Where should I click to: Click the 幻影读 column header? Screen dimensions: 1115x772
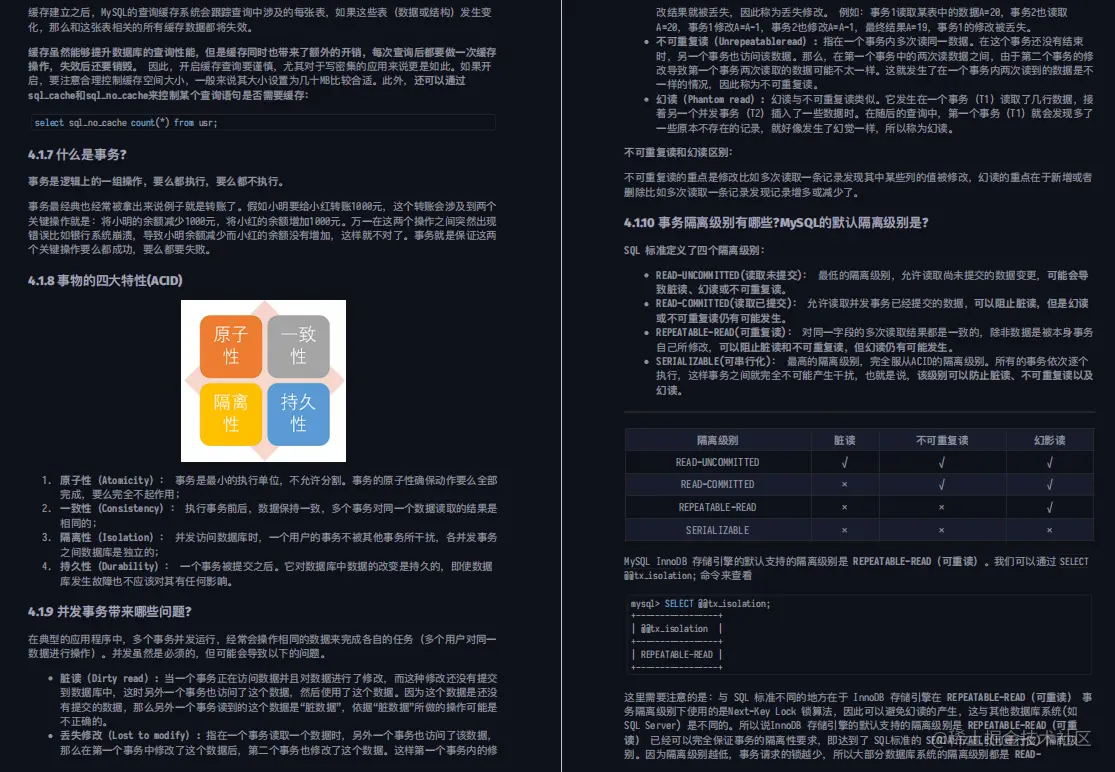(1048, 439)
